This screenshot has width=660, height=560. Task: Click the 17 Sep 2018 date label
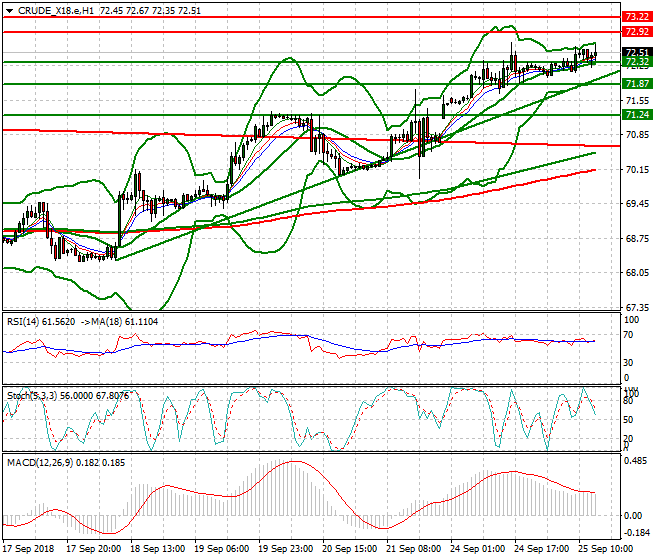coord(29,549)
